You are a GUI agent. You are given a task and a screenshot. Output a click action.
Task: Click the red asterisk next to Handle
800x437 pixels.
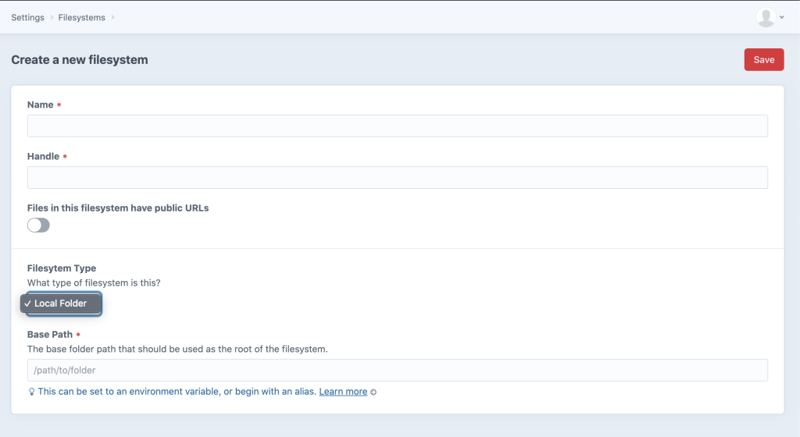click(x=66, y=157)
